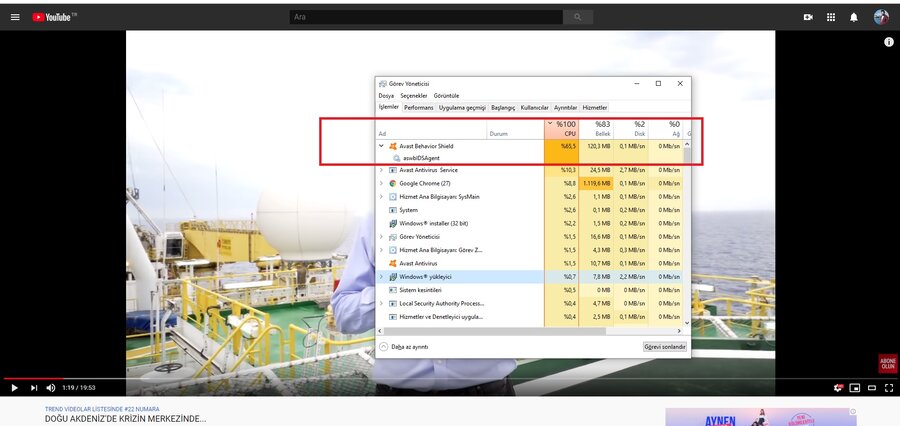Expand Avast Antivirus Service row
Image resolution: width=900 pixels, height=426 pixels.
381,170
